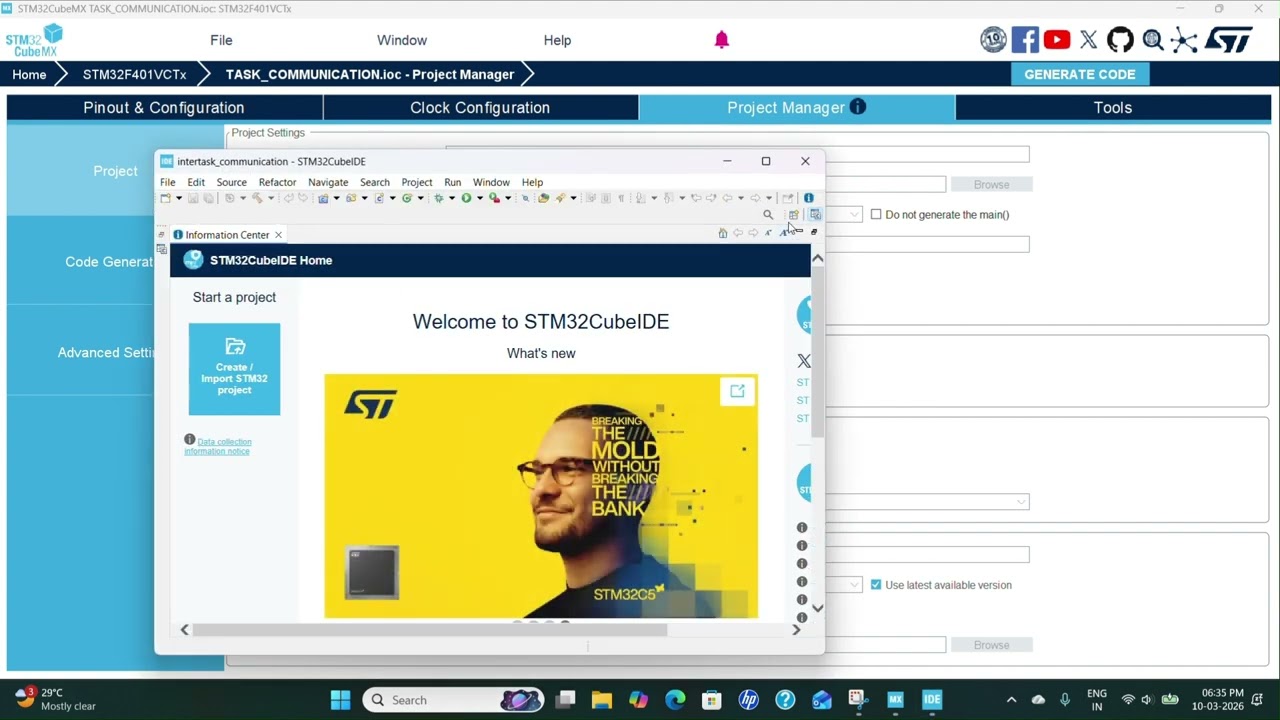Image resolution: width=1280 pixels, height=720 pixels.
Task: Click the new C source file icon in the CubeIDE toolbar
Action: (x=380, y=198)
